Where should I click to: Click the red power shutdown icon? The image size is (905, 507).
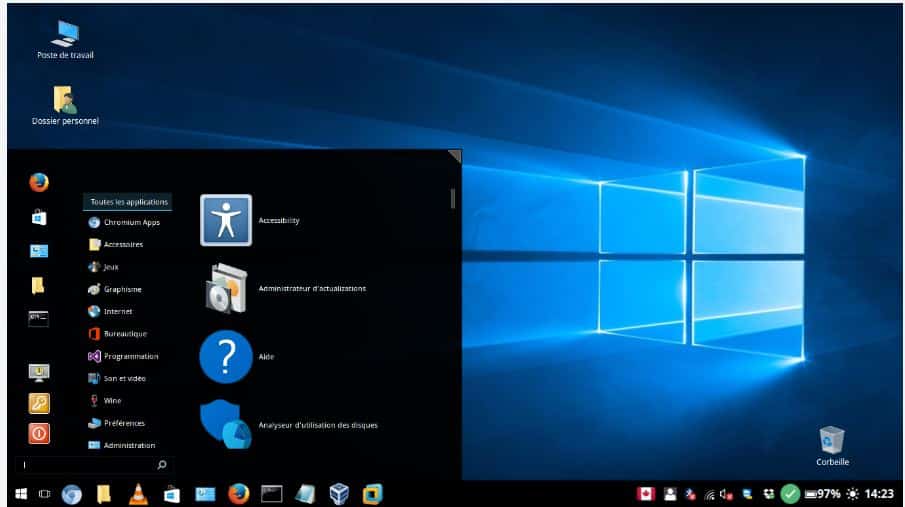pos(39,434)
